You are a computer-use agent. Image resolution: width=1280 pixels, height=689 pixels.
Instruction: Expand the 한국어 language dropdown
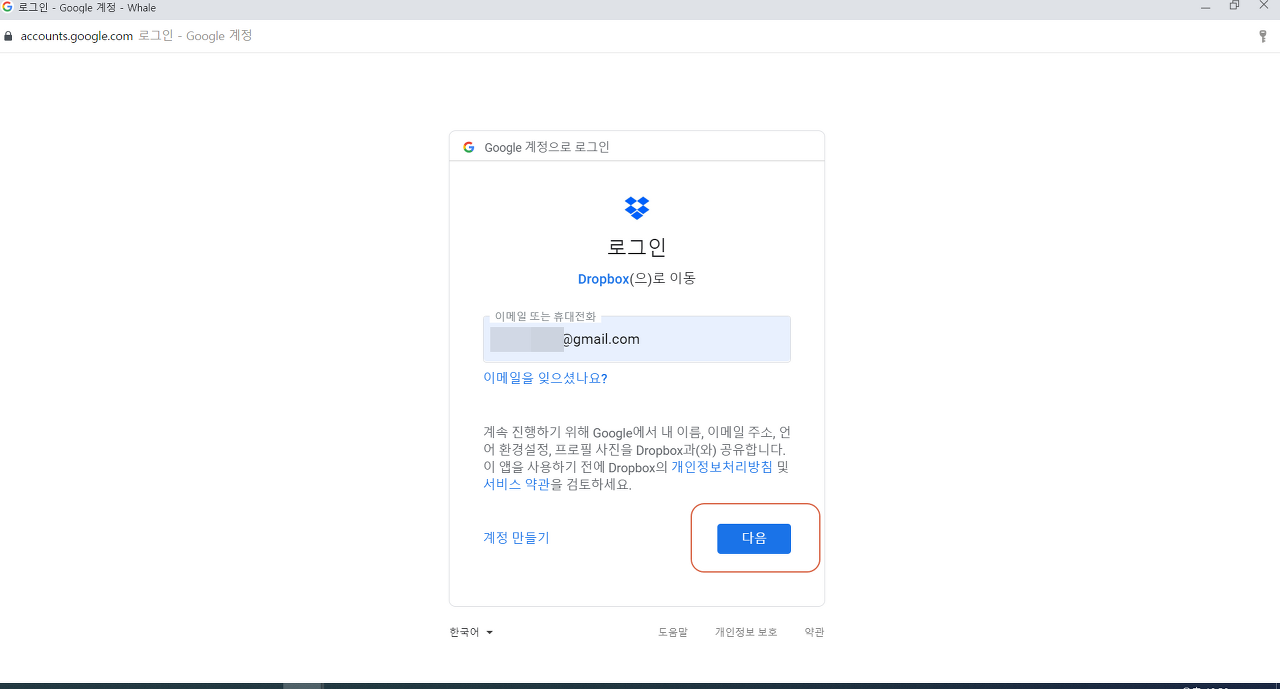[471, 632]
